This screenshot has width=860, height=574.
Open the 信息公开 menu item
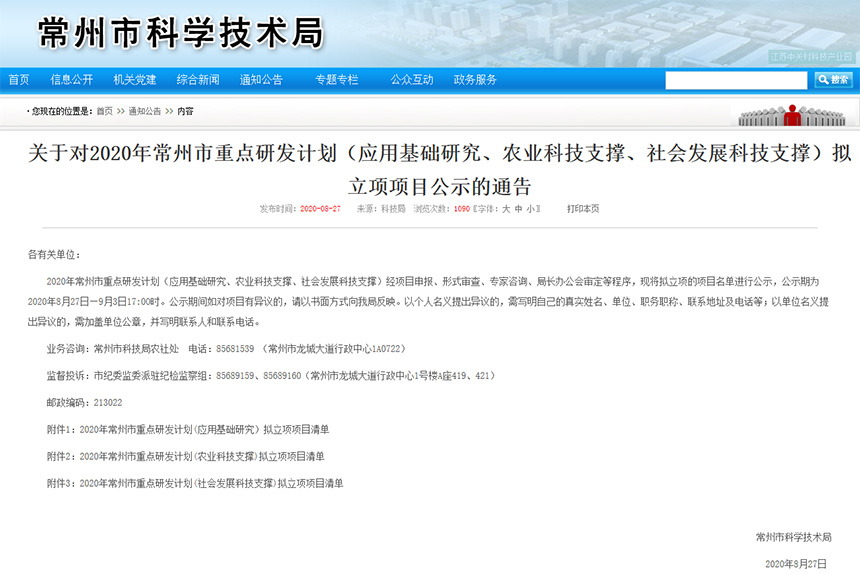tap(71, 80)
